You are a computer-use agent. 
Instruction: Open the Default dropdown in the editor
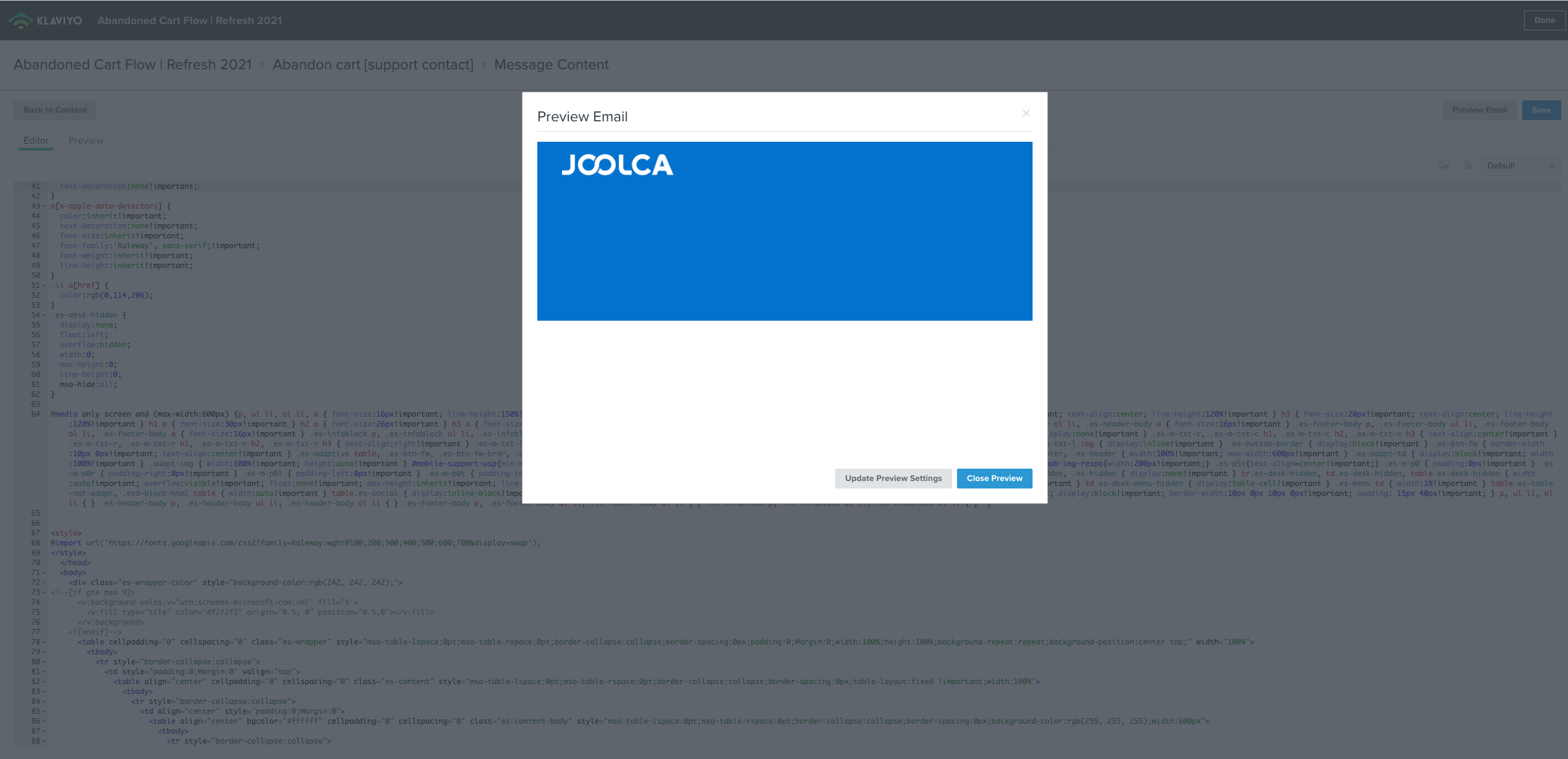[x=1521, y=165]
